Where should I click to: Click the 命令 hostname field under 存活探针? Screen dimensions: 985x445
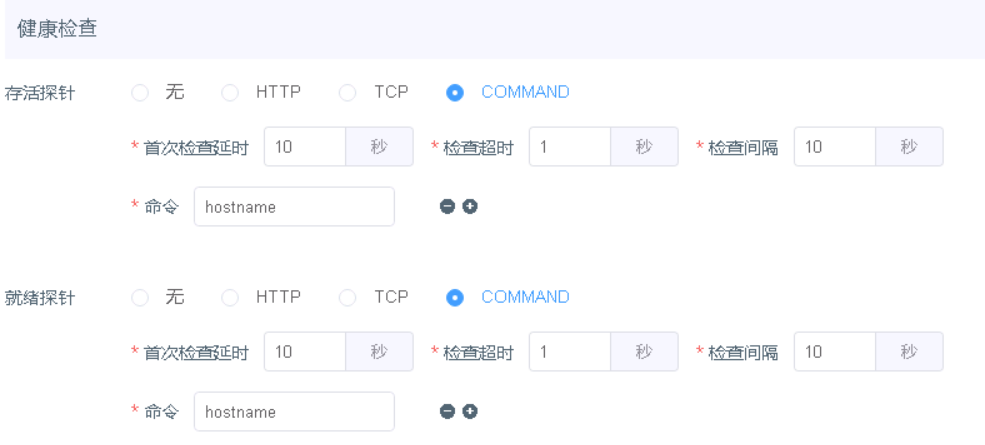(294, 207)
